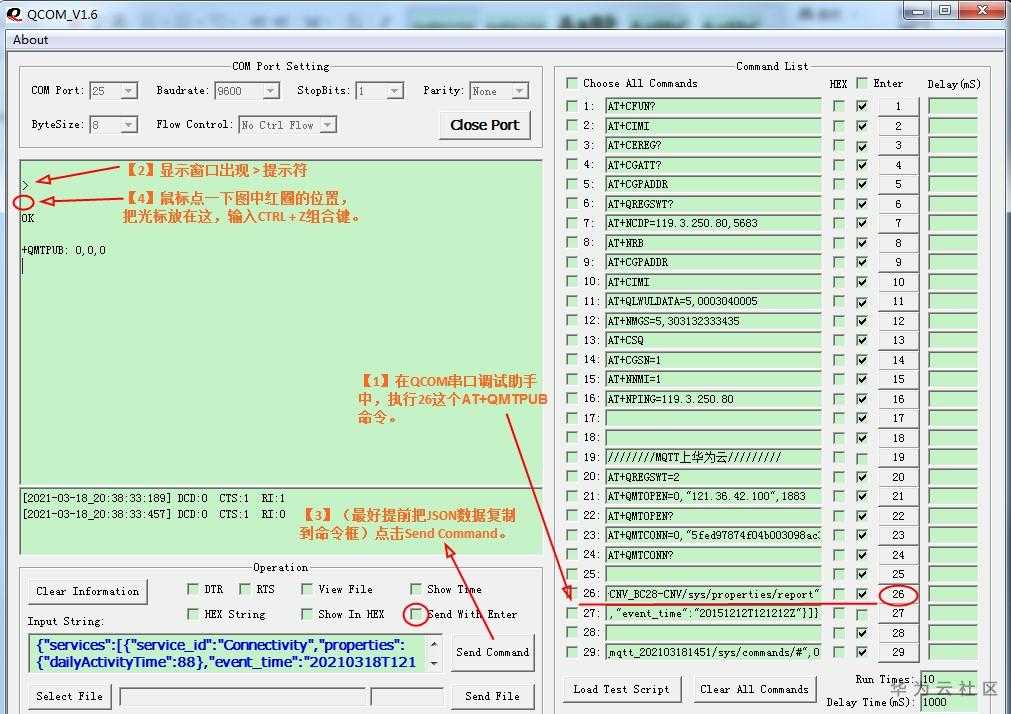The image size is (1011, 714).
Task: Click the event_time command field in row 27
Action: click(x=713, y=613)
